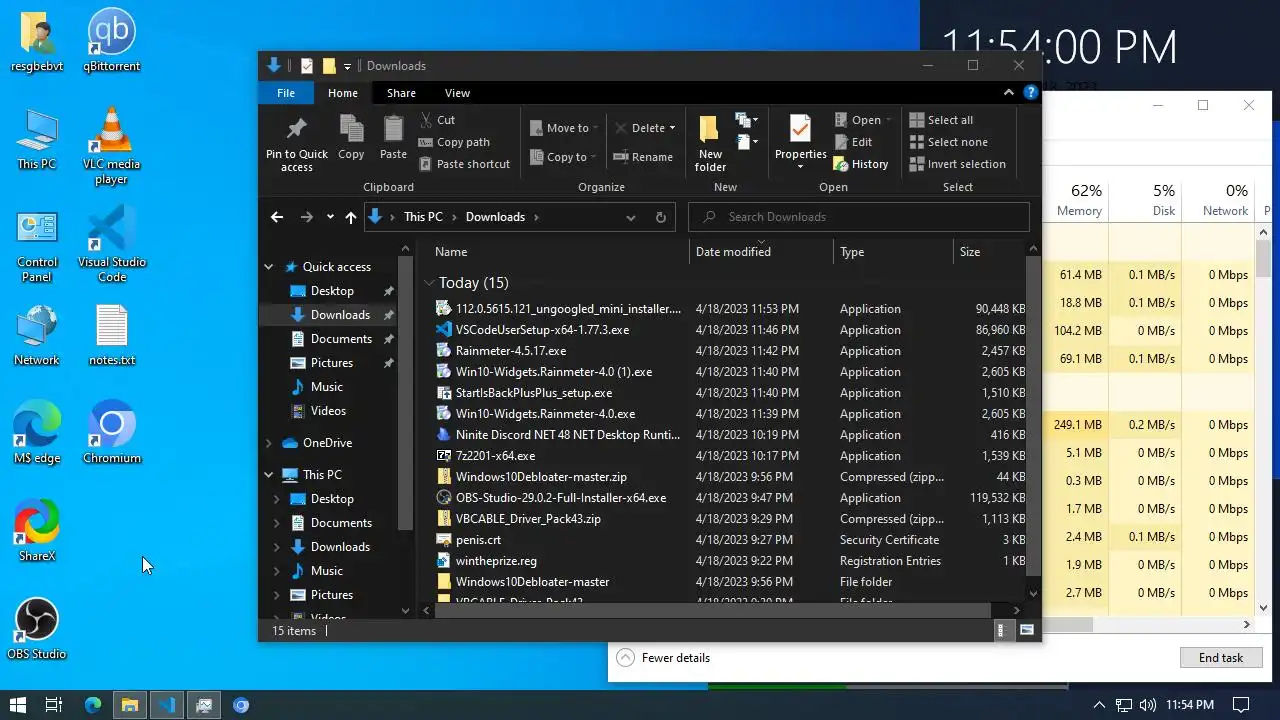1280x720 pixels.
Task: Select OBS Studio desktop shortcut
Action: point(36,629)
